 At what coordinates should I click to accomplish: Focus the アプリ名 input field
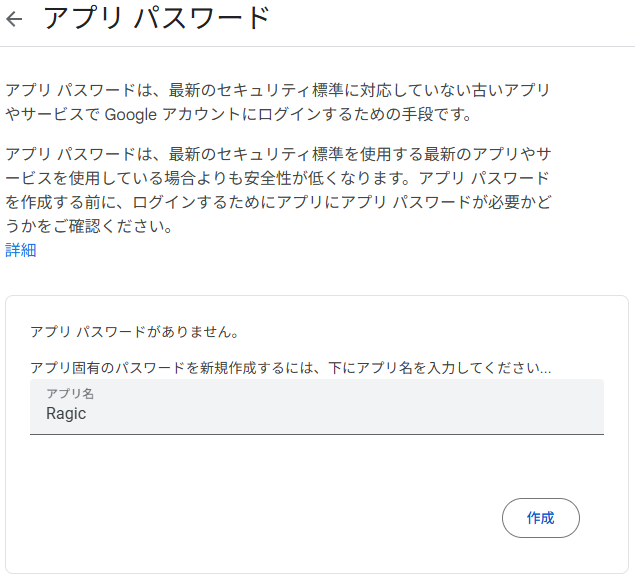pyautogui.click(x=317, y=407)
